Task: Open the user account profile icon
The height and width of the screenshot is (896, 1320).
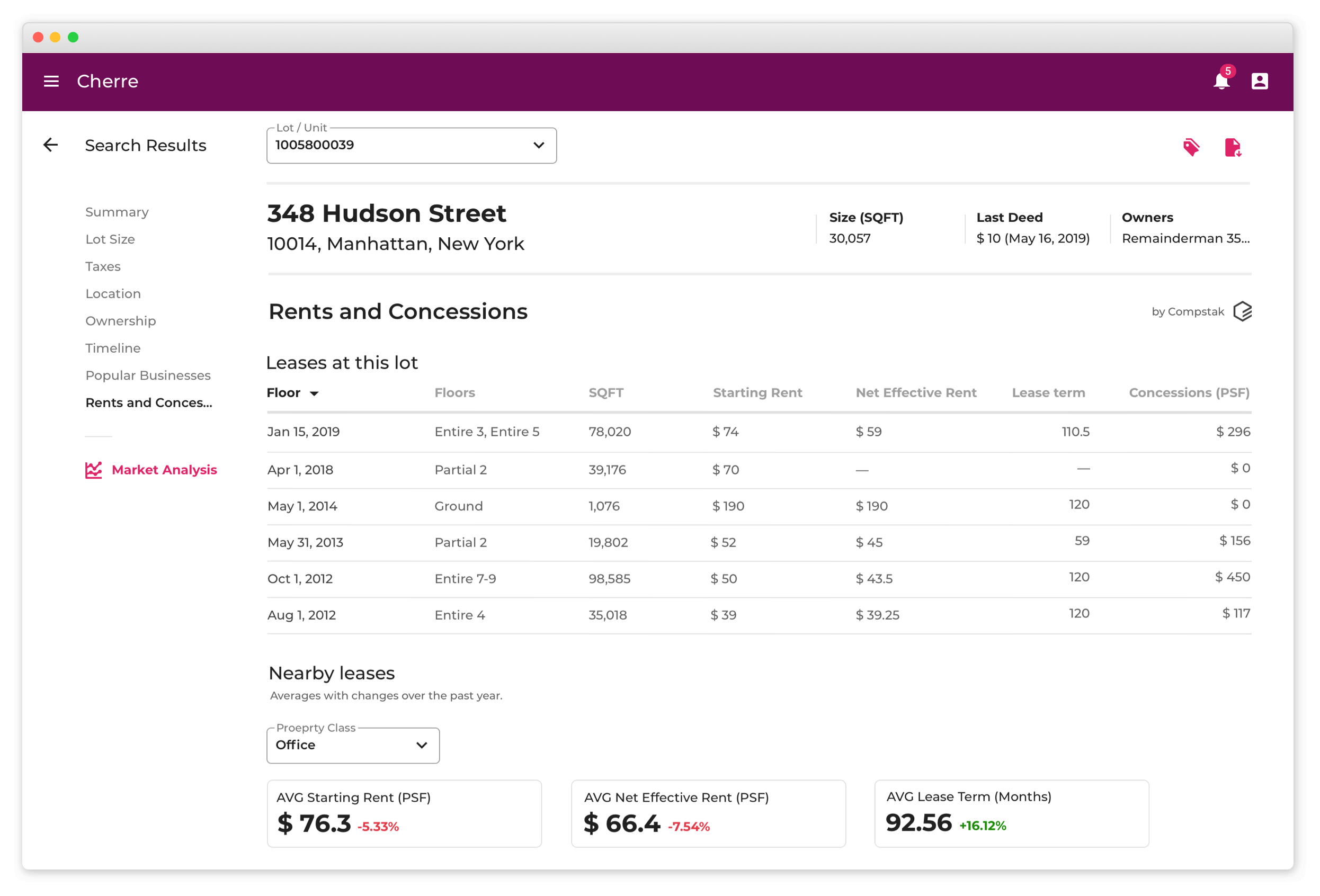Action: pyautogui.click(x=1260, y=80)
